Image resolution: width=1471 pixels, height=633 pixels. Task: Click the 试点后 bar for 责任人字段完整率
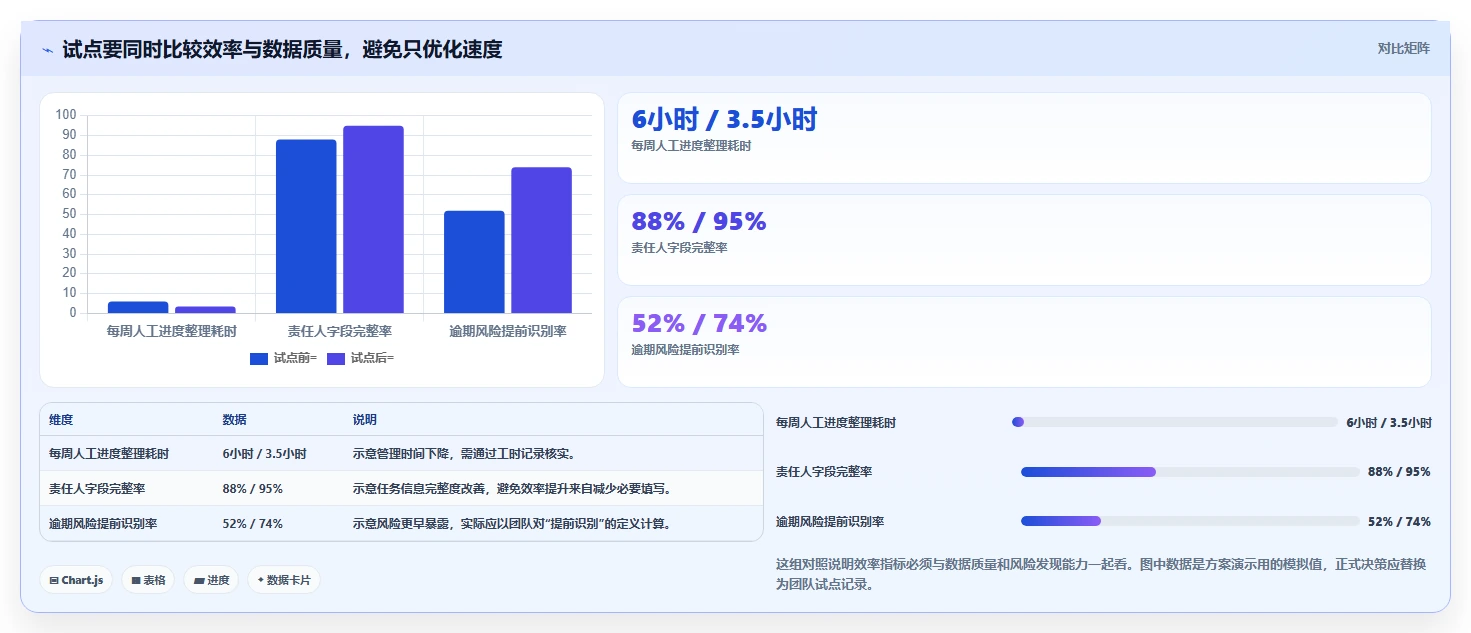[373, 219]
